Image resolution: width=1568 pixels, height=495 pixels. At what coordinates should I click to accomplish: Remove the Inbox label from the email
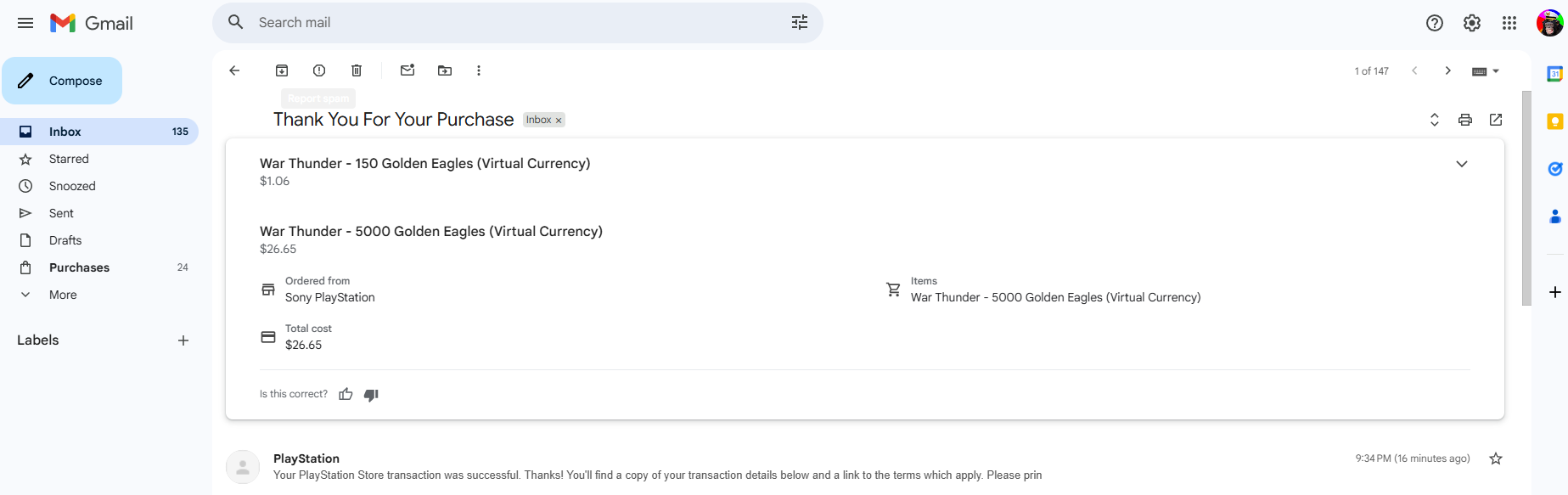[x=559, y=121]
